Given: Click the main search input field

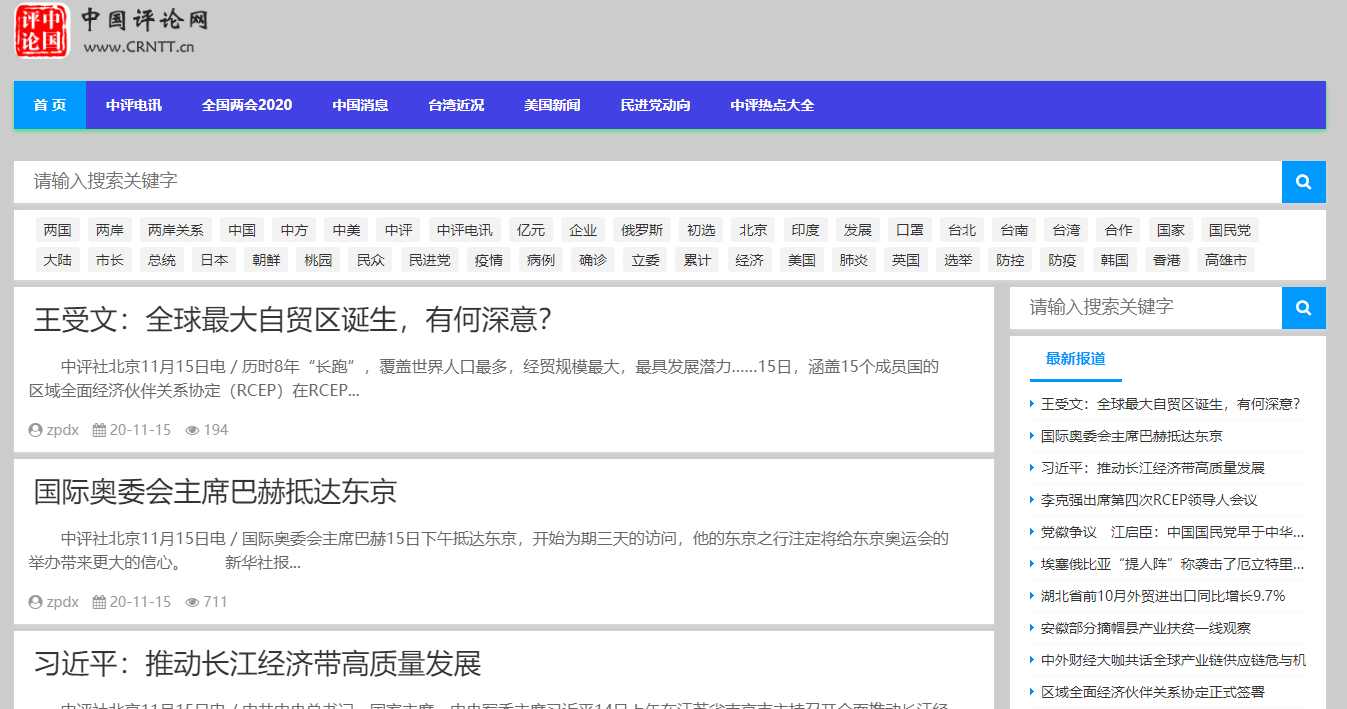Looking at the screenshot, I should pyautogui.click(x=600, y=181).
